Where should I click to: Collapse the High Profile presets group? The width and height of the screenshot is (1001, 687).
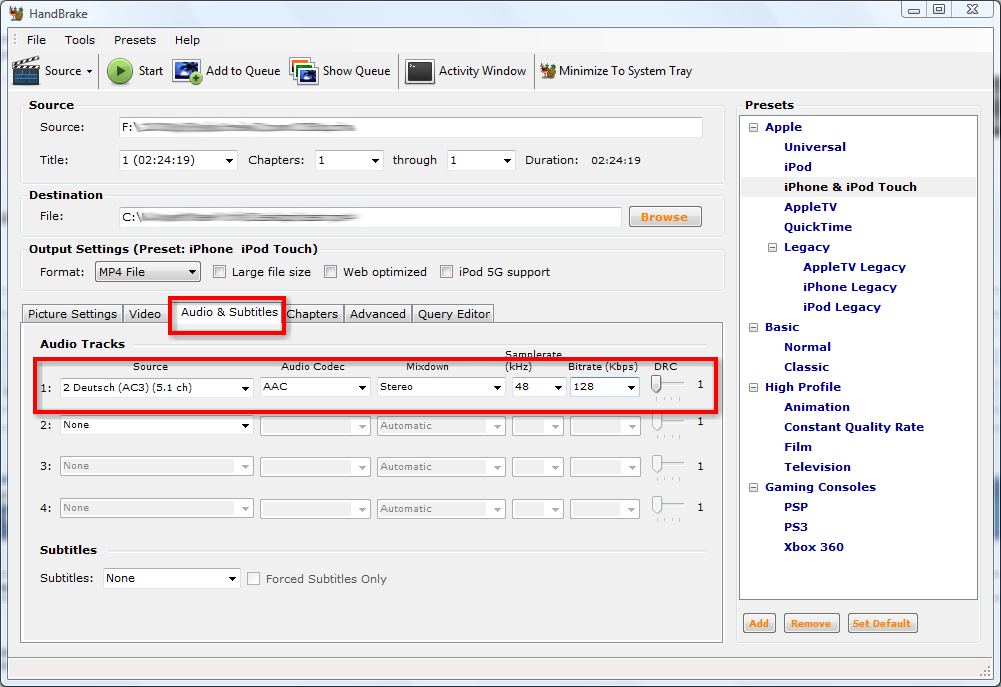[753, 387]
